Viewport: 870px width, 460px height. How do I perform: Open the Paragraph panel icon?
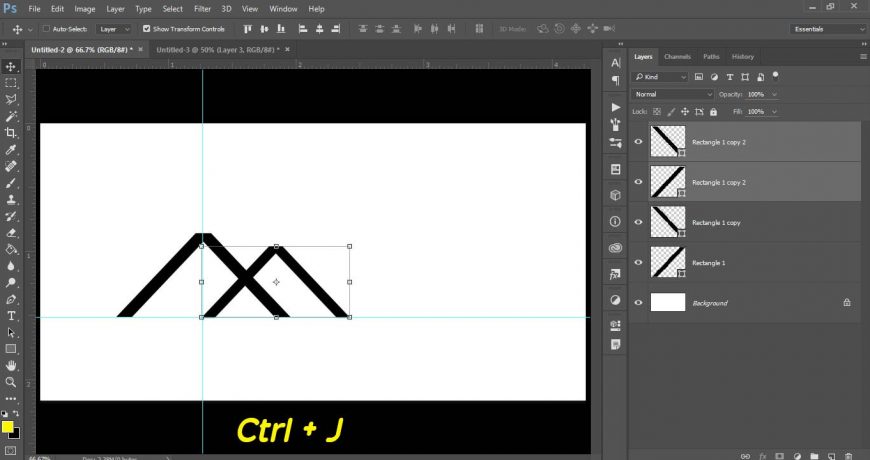[615, 80]
